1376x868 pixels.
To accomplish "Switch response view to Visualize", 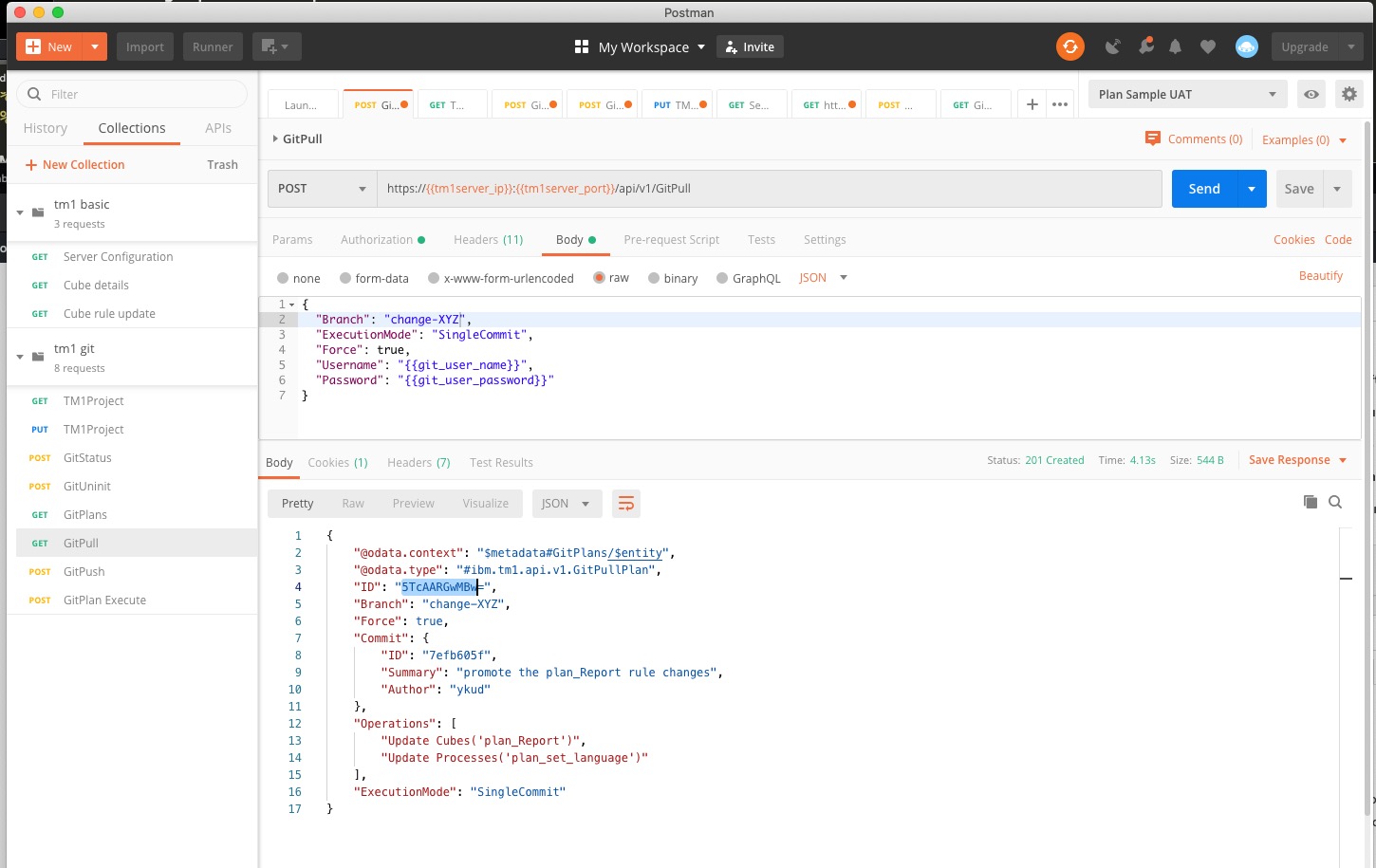I will click(x=486, y=504).
